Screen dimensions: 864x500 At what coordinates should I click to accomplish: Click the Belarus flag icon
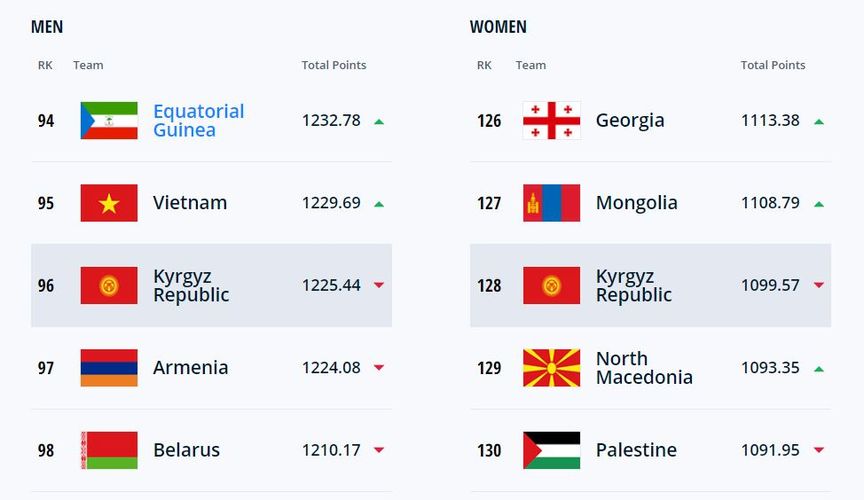pos(109,450)
